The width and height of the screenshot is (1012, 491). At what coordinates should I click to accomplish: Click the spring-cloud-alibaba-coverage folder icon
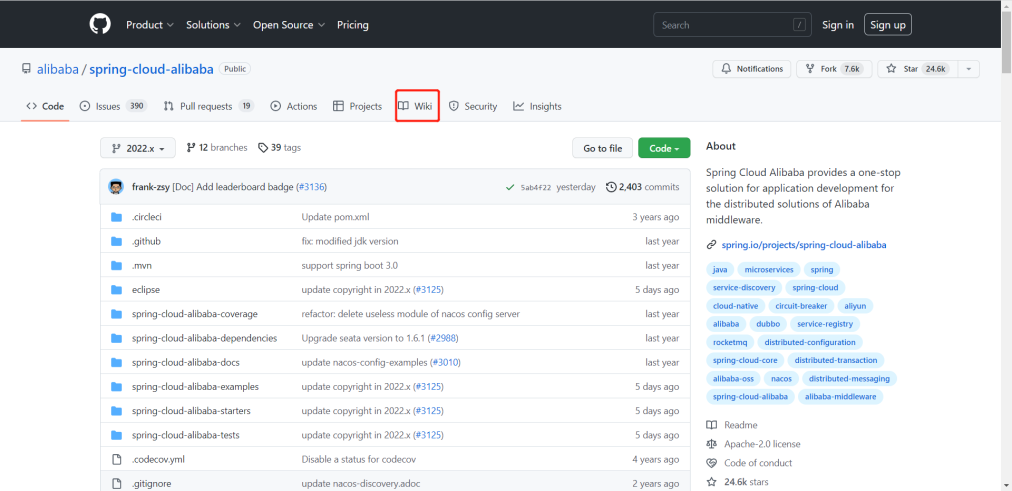116,314
